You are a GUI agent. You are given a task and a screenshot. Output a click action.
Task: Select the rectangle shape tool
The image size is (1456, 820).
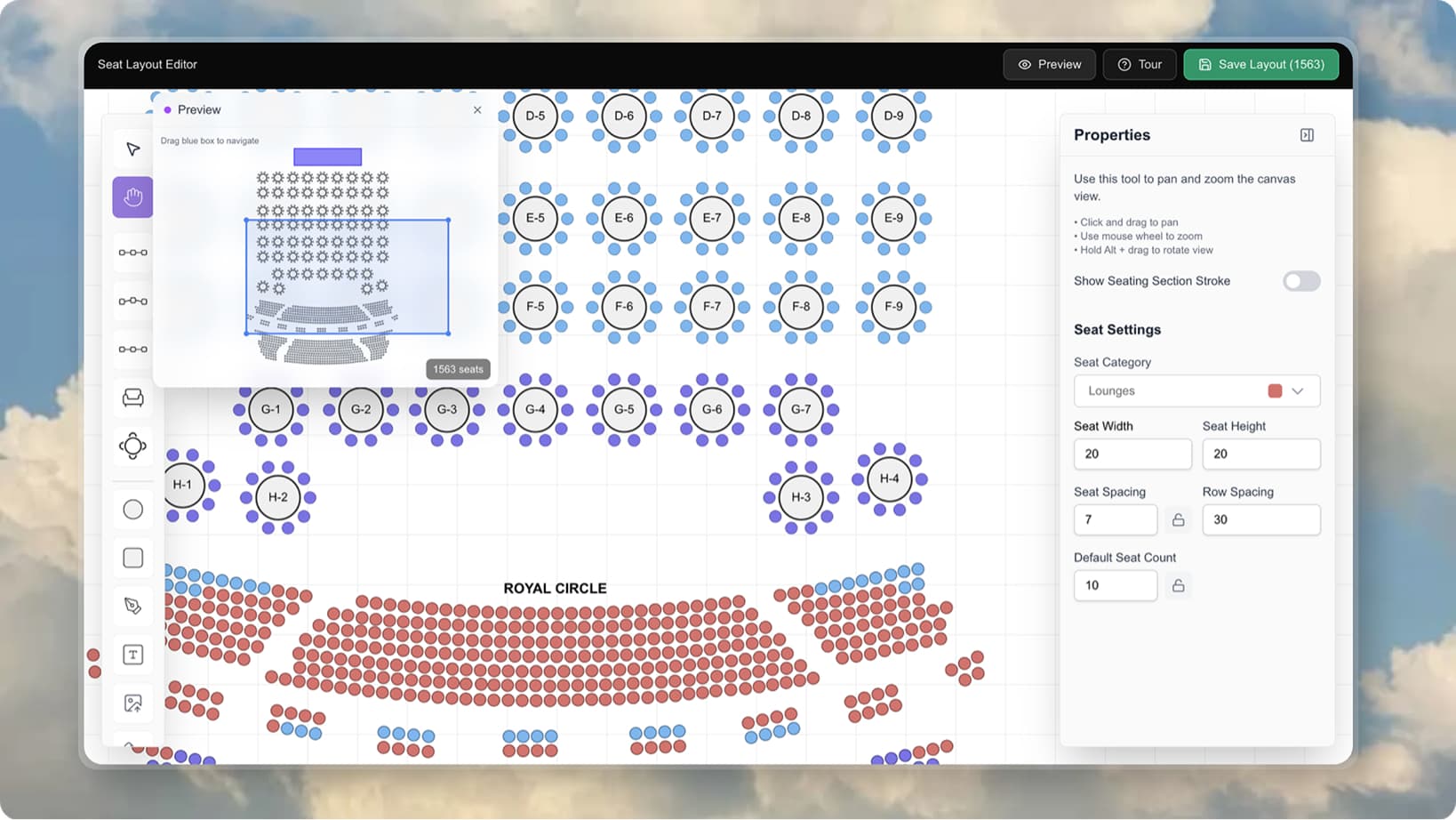pos(132,558)
